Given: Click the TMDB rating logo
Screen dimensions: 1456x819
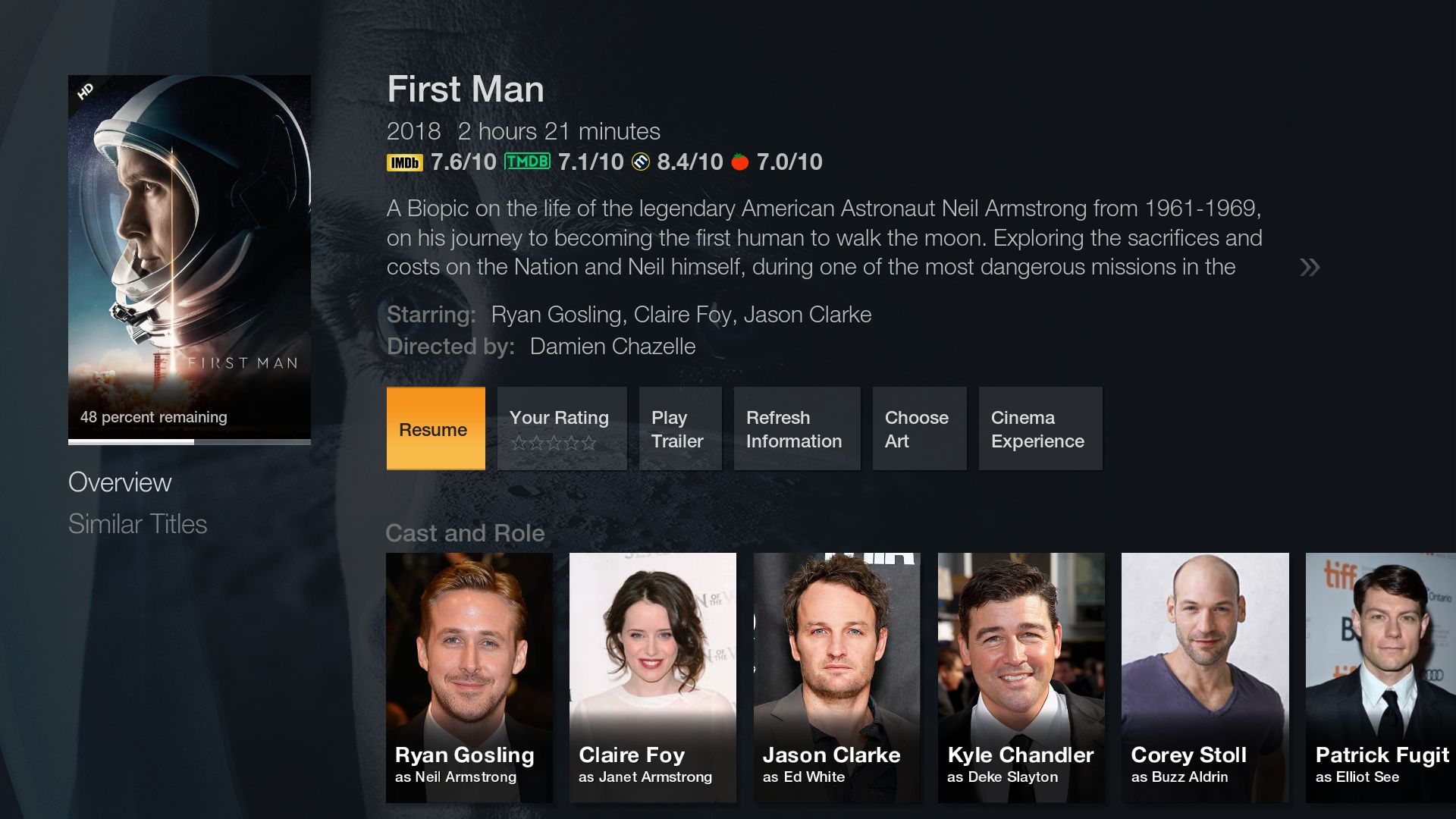Looking at the screenshot, I should click(527, 162).
